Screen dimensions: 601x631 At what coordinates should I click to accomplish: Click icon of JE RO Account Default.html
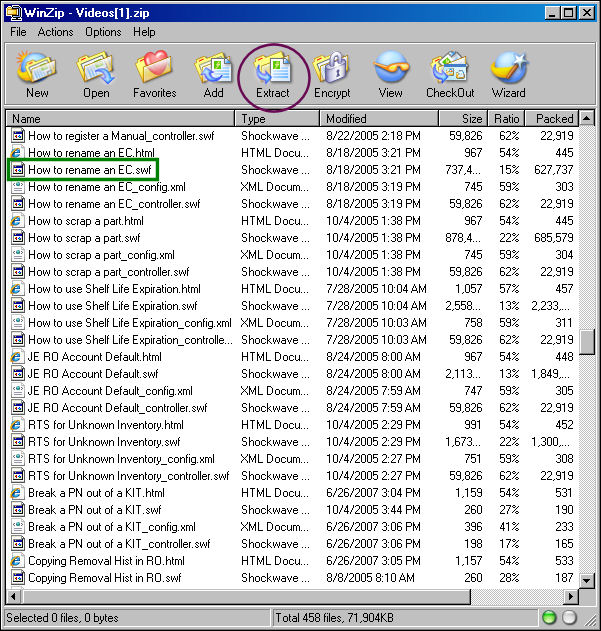pyautogui.click(x=17, y=357)
